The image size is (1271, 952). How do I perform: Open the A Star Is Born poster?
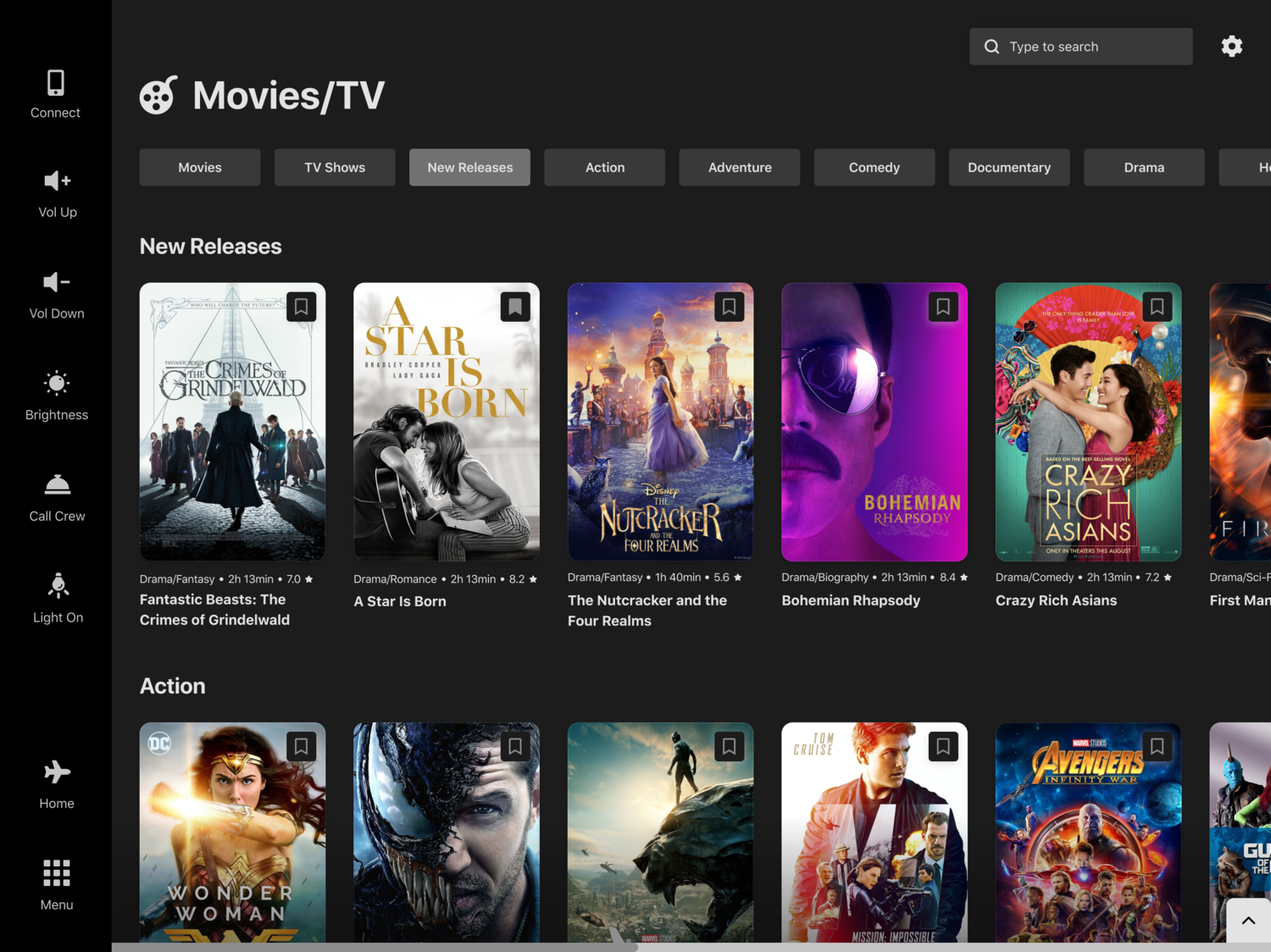pyautogui.click(x=447, y=422)
